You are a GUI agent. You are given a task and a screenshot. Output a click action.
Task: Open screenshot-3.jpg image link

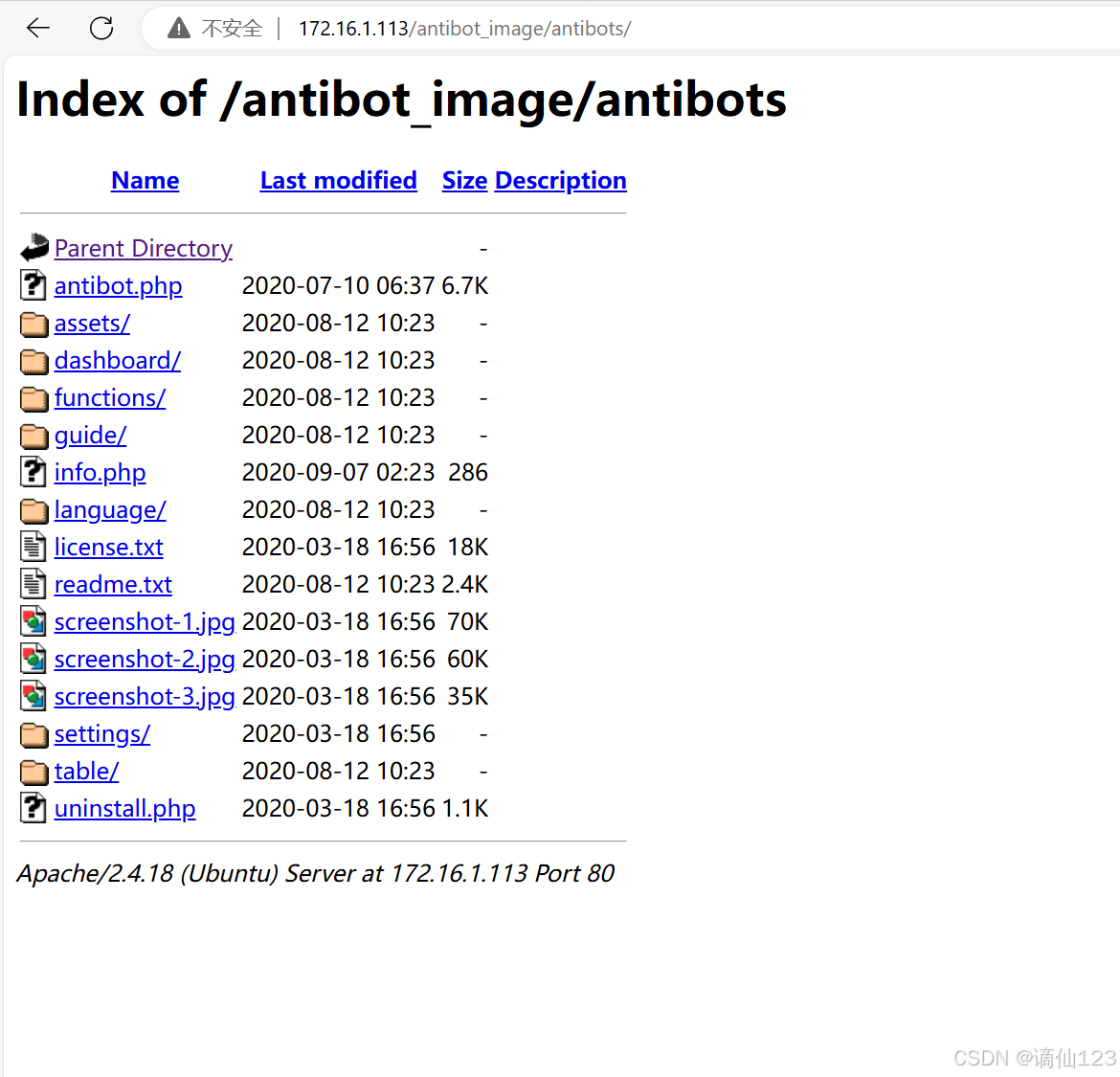tap(145, 696)
